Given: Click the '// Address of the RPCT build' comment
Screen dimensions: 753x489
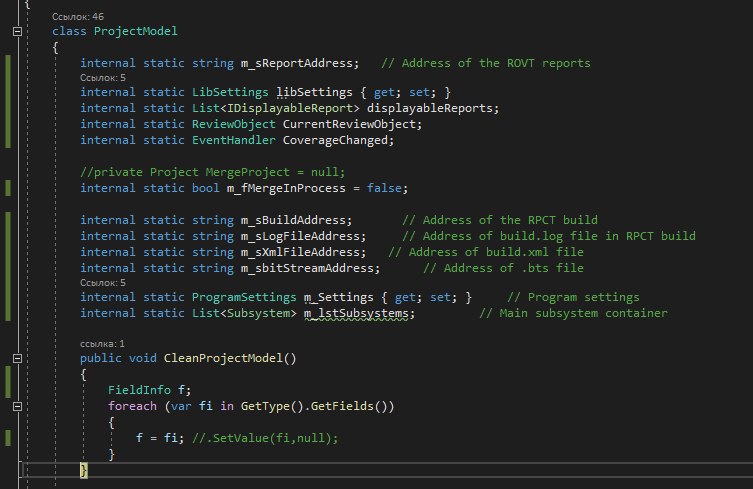Looking at the screenshot, I should pos(500,220).
